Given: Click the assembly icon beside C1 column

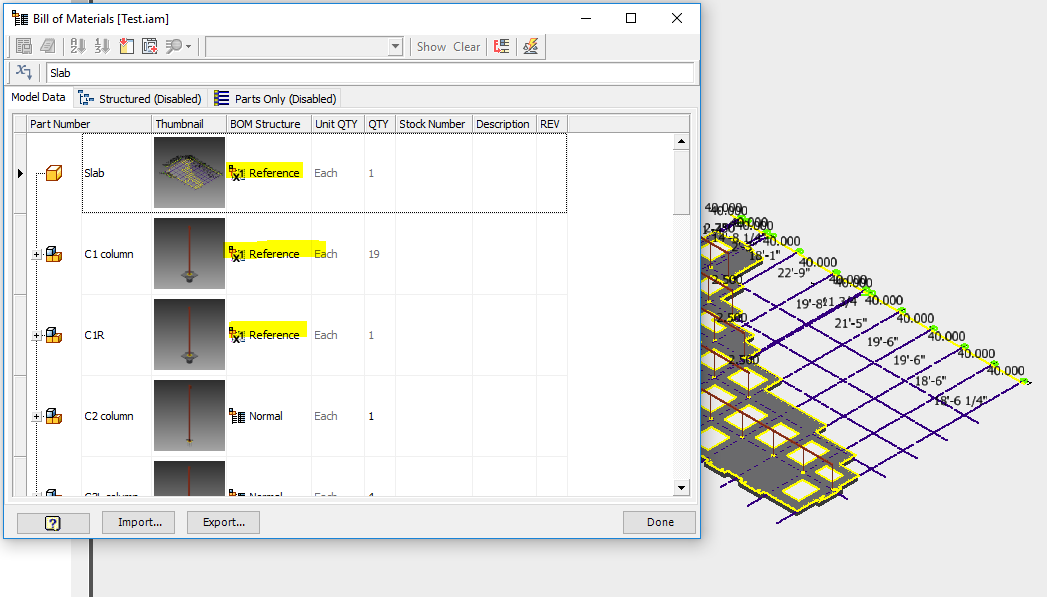Looking at the screenshot, I should pyautogui.click(x=52, y=253).
